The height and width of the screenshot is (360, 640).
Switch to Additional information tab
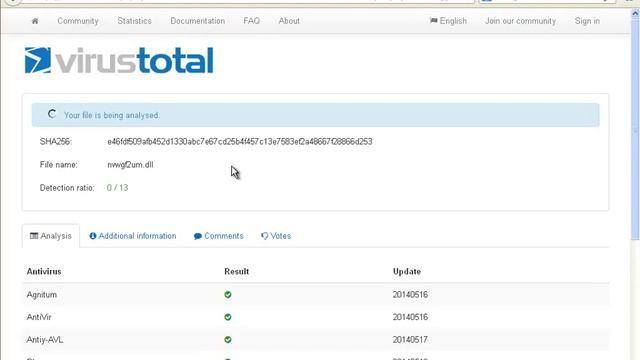pyautogui.click(x=133, y=236)
